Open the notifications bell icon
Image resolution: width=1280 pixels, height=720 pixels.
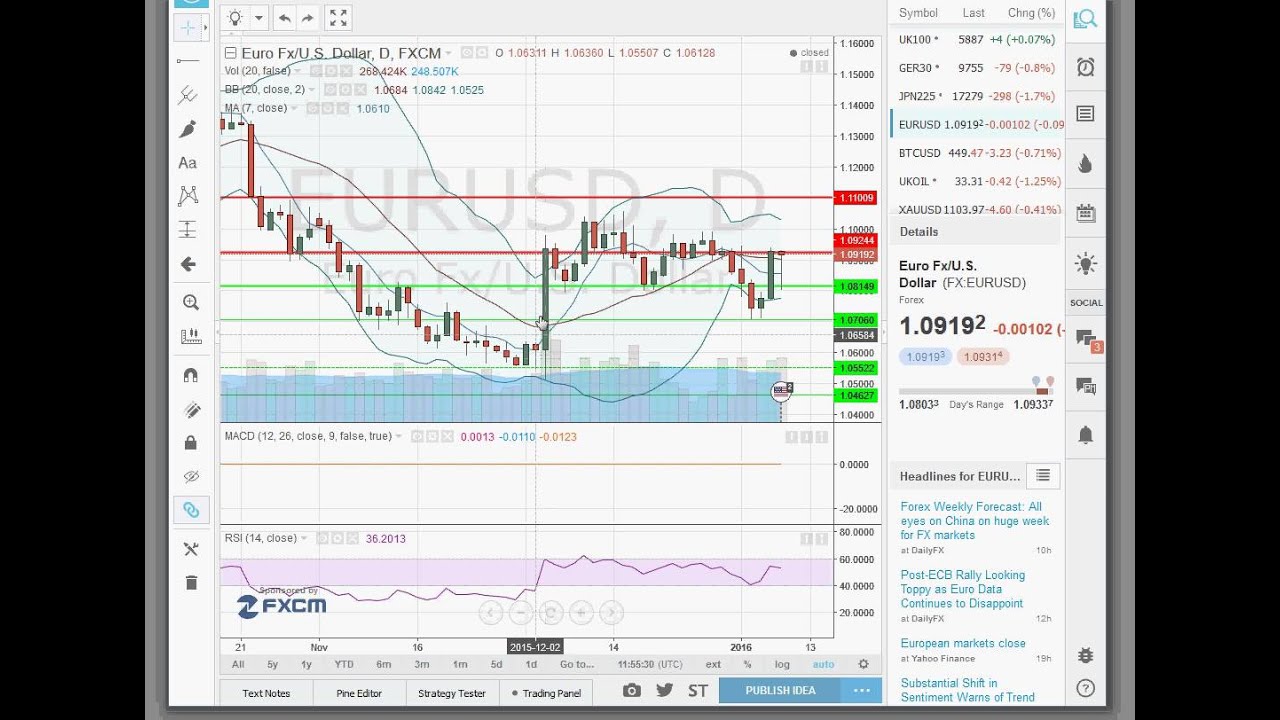(1085, 435)
